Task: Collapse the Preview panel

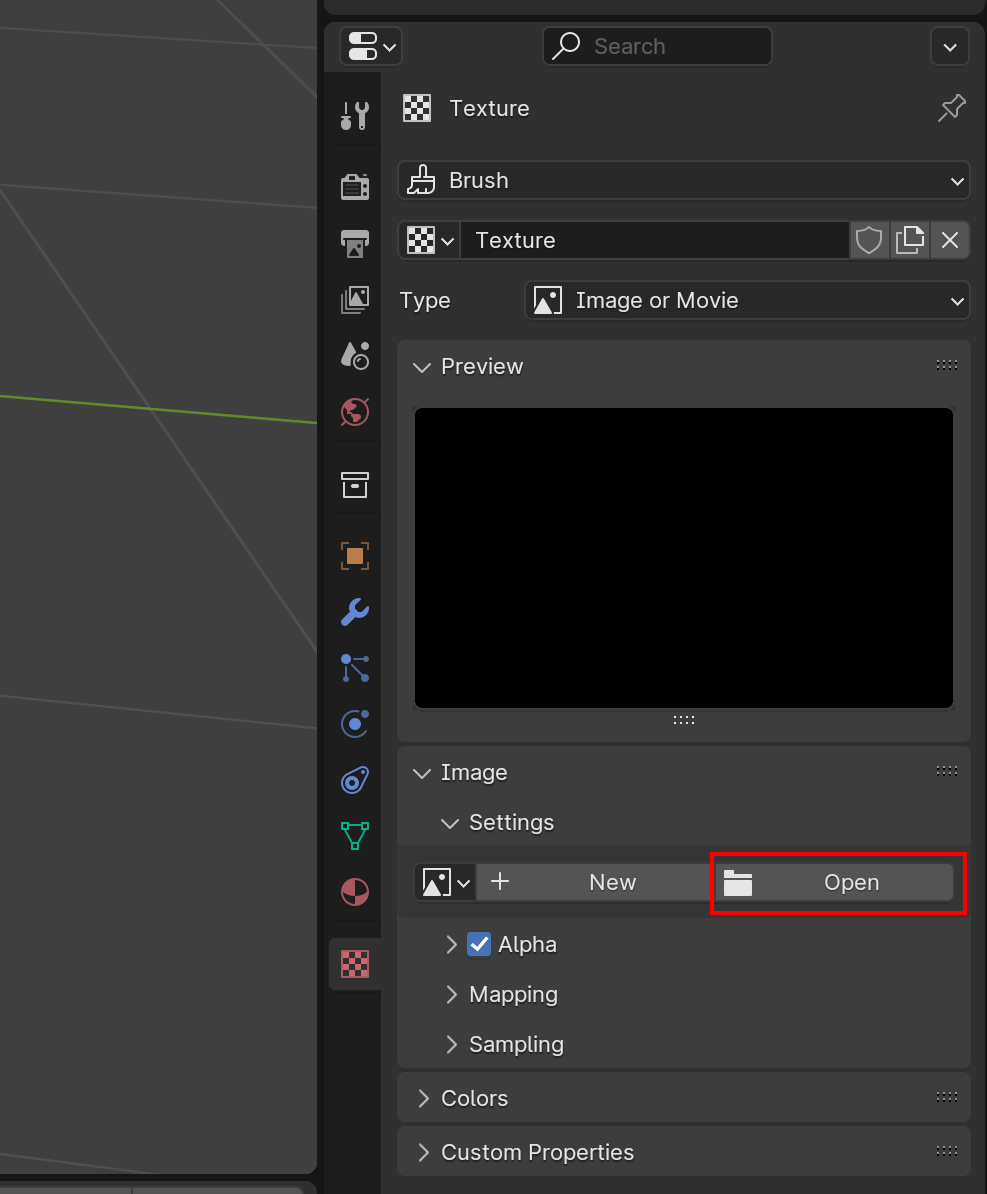Action: tap(422, 367)
